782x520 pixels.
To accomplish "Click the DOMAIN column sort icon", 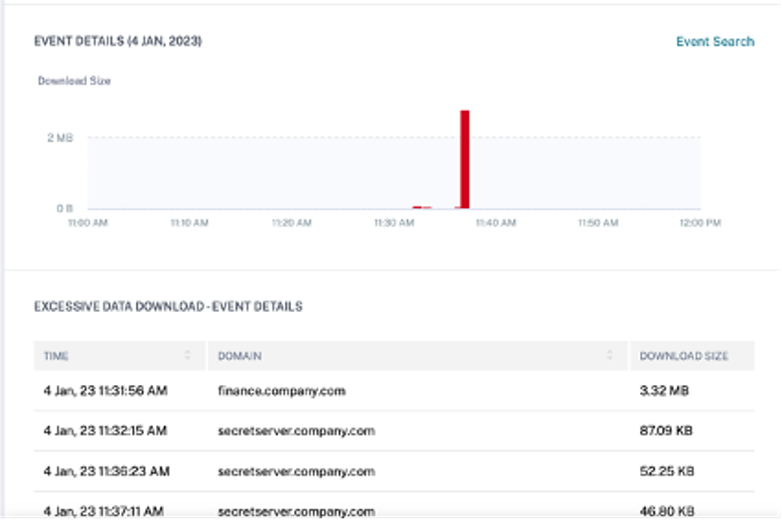I will [x=609, y=356].
